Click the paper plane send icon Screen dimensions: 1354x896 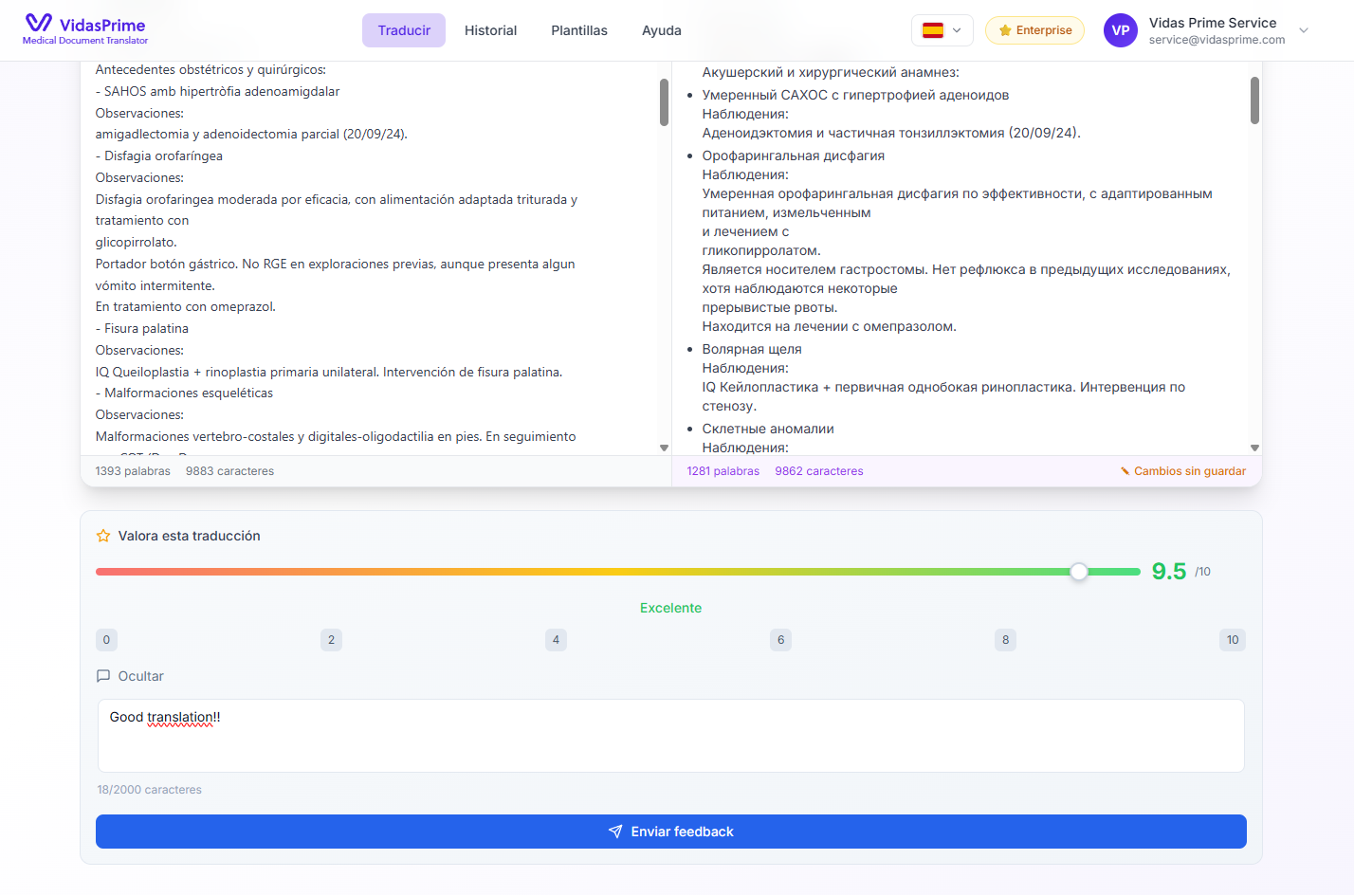615,832
